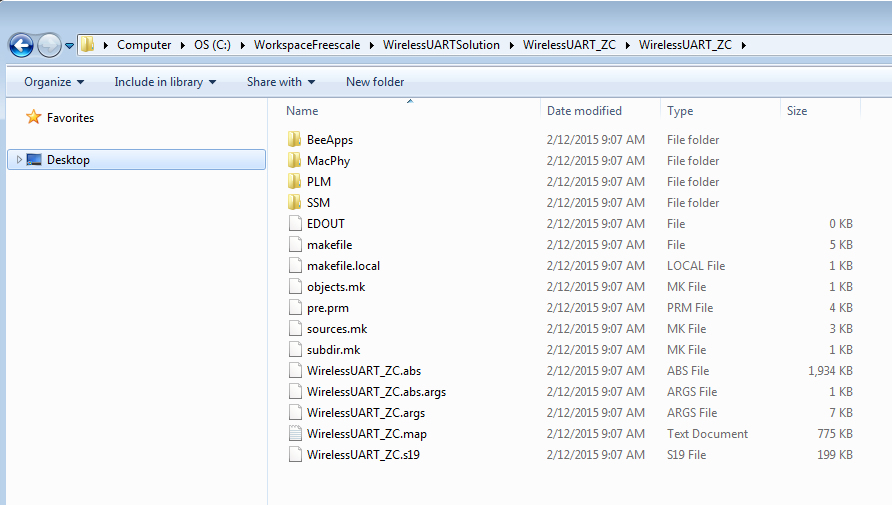Select the sources.mk file name
892x505 pixels.
click(x=337, y=329)
